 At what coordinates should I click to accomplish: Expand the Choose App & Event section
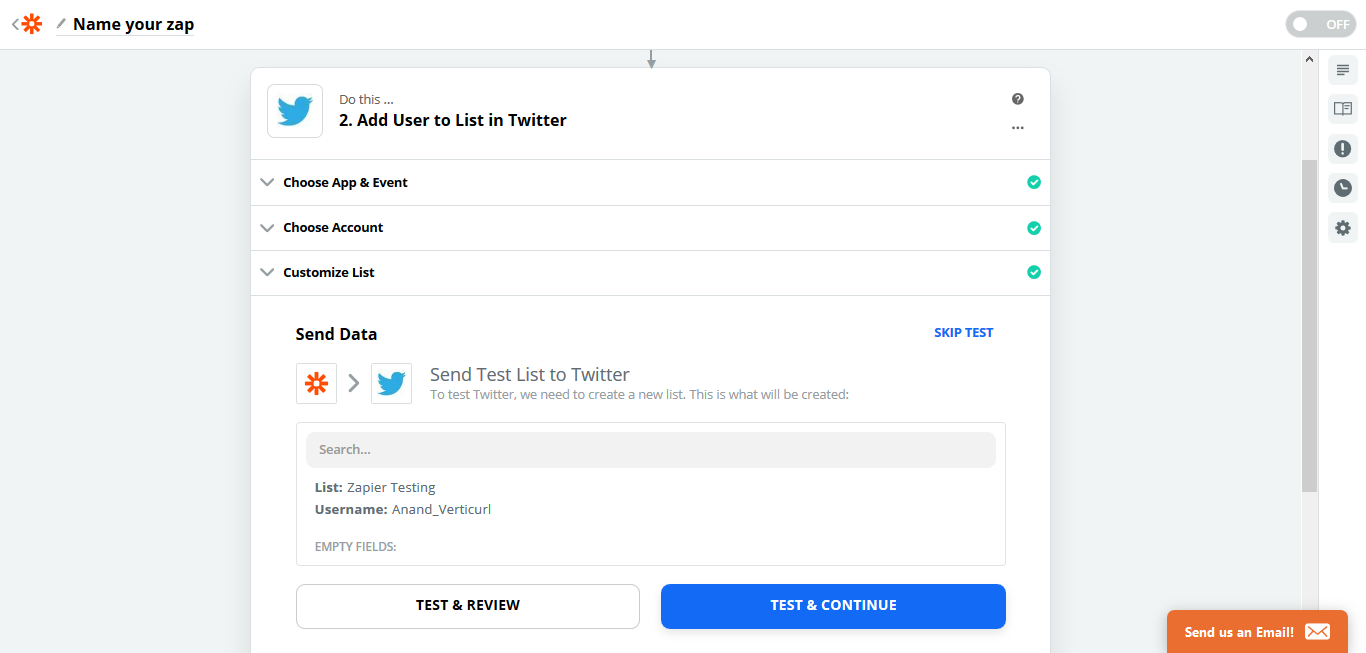pos(650,182)
